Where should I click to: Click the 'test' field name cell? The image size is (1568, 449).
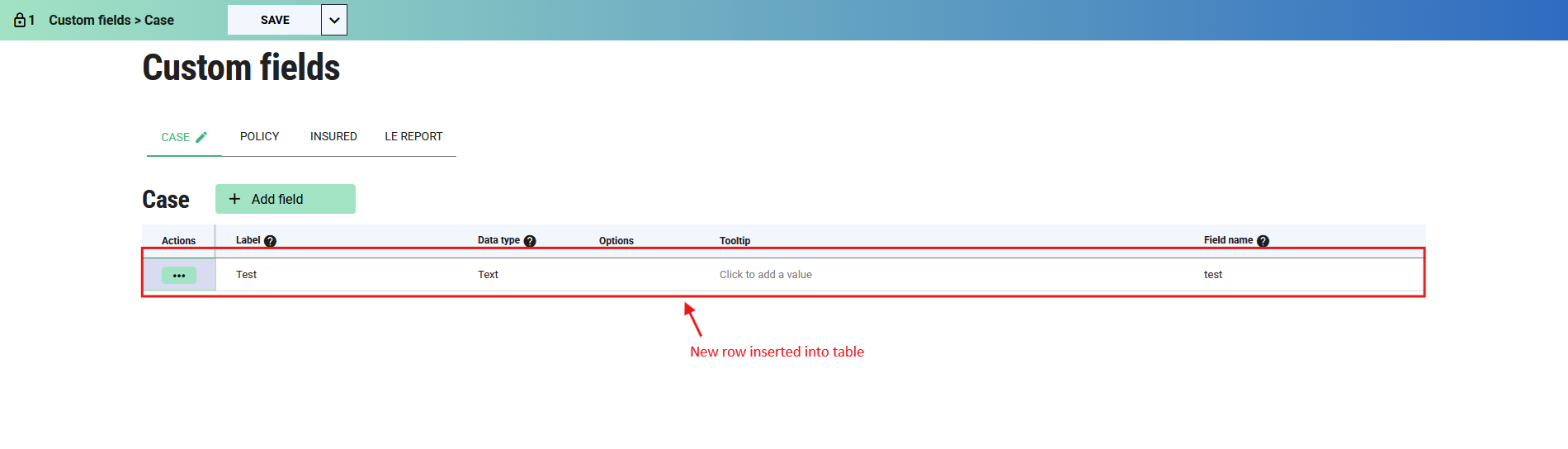pos(1212,275)
